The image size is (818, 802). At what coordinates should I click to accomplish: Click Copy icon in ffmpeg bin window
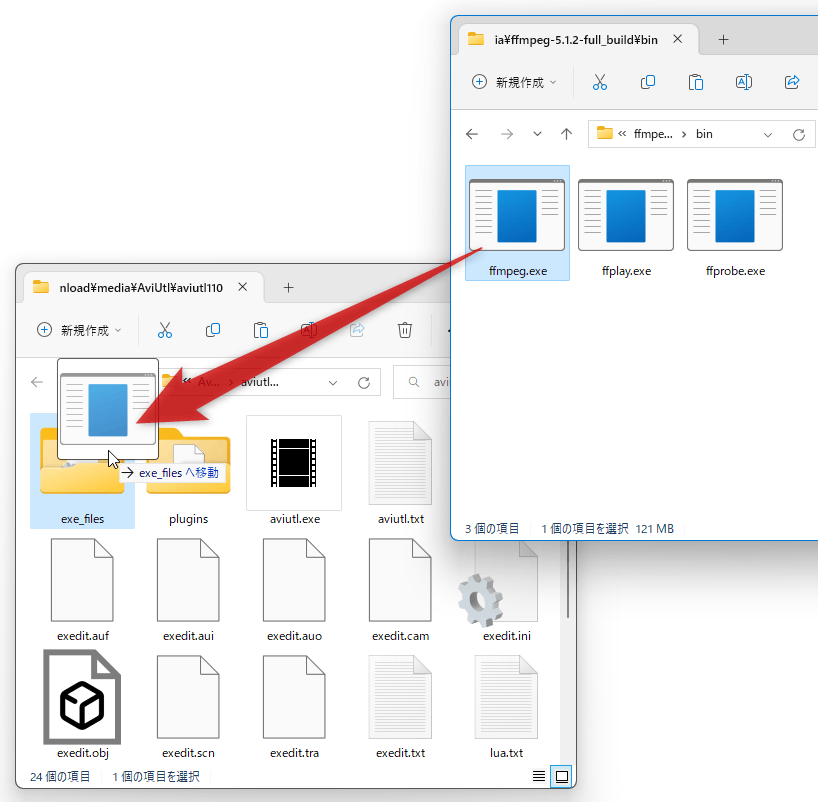tap(647, 82)
